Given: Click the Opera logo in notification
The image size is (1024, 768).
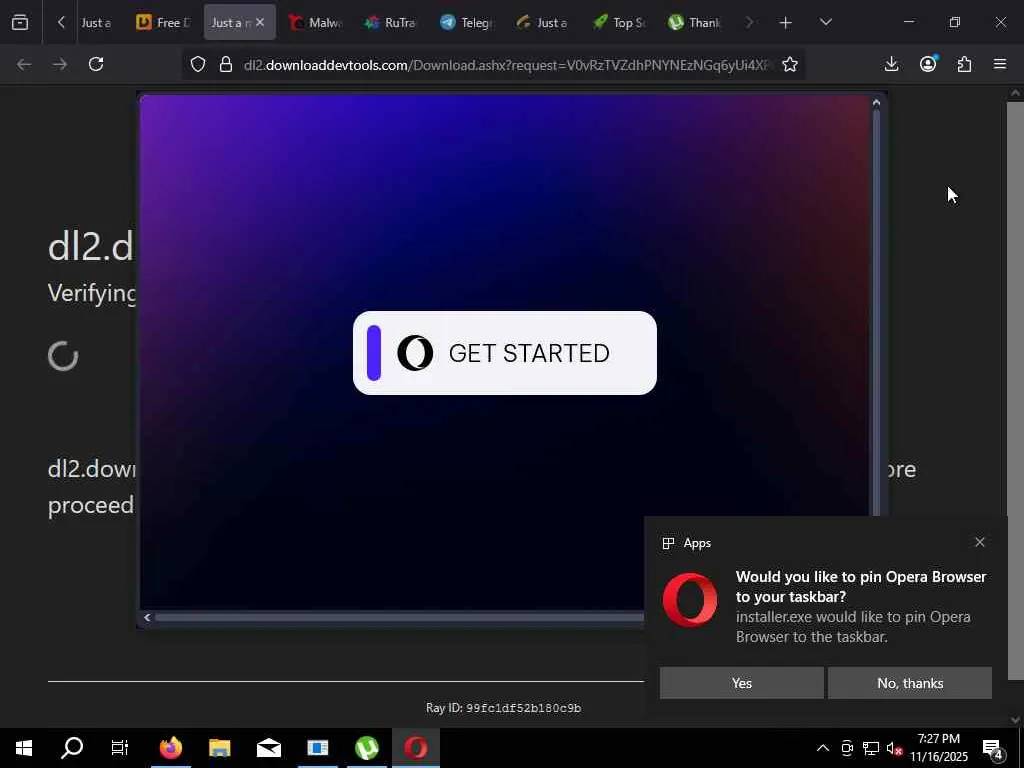Looking at the screenshot, I should pos(690,600).
